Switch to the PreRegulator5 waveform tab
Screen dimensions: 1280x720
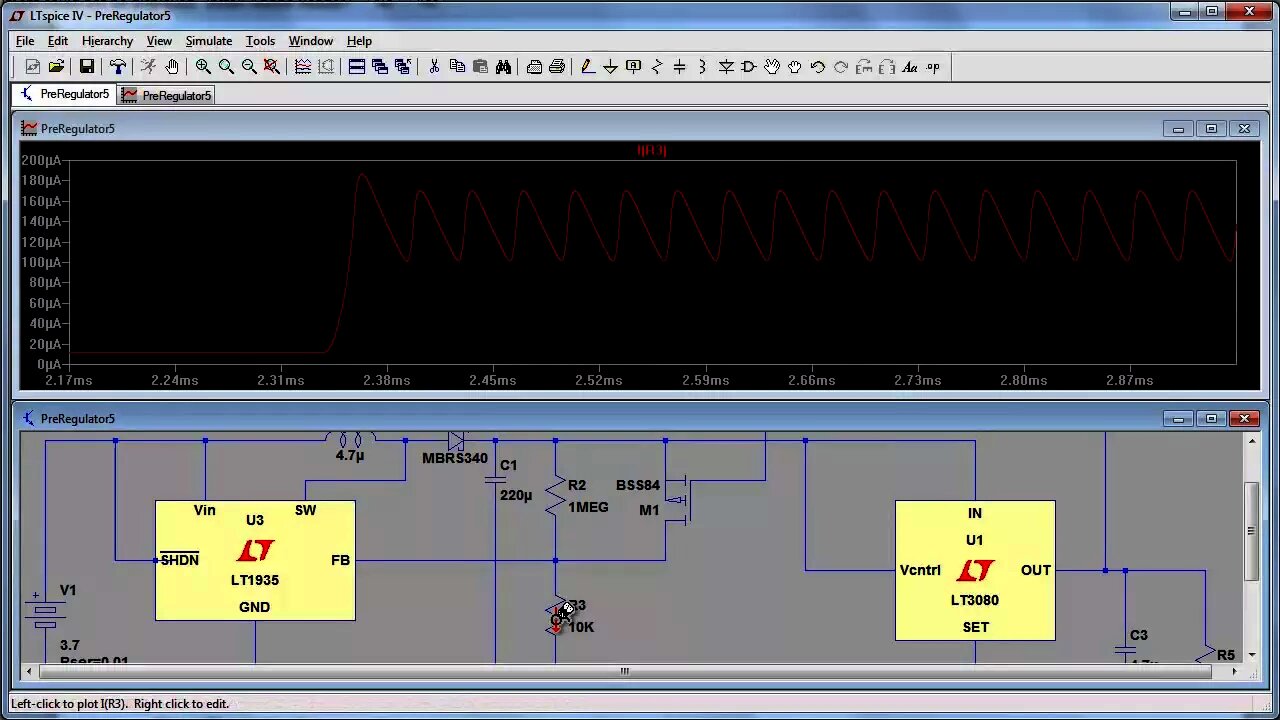pyautogui.click(x=166, y=95)
